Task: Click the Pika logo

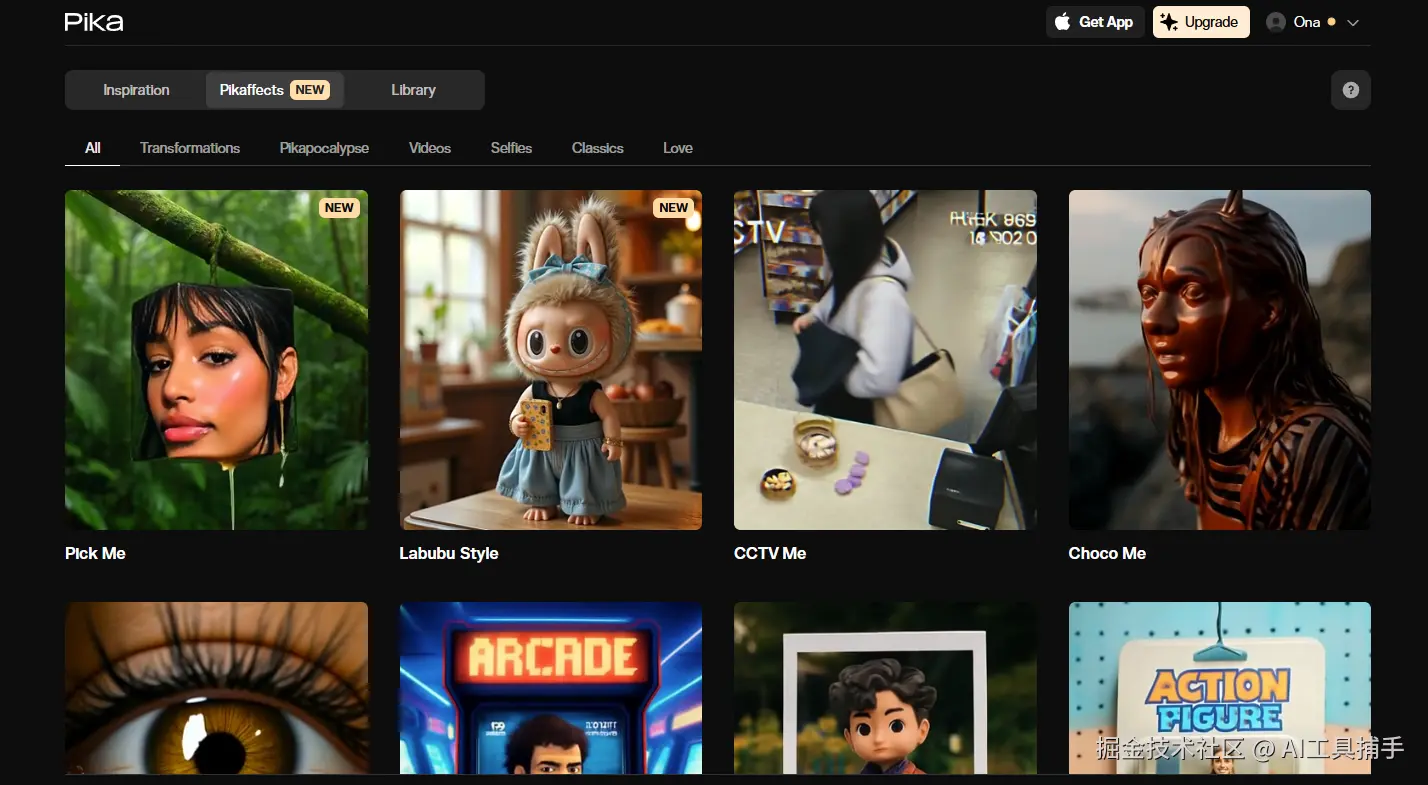Action: point(94,22)
